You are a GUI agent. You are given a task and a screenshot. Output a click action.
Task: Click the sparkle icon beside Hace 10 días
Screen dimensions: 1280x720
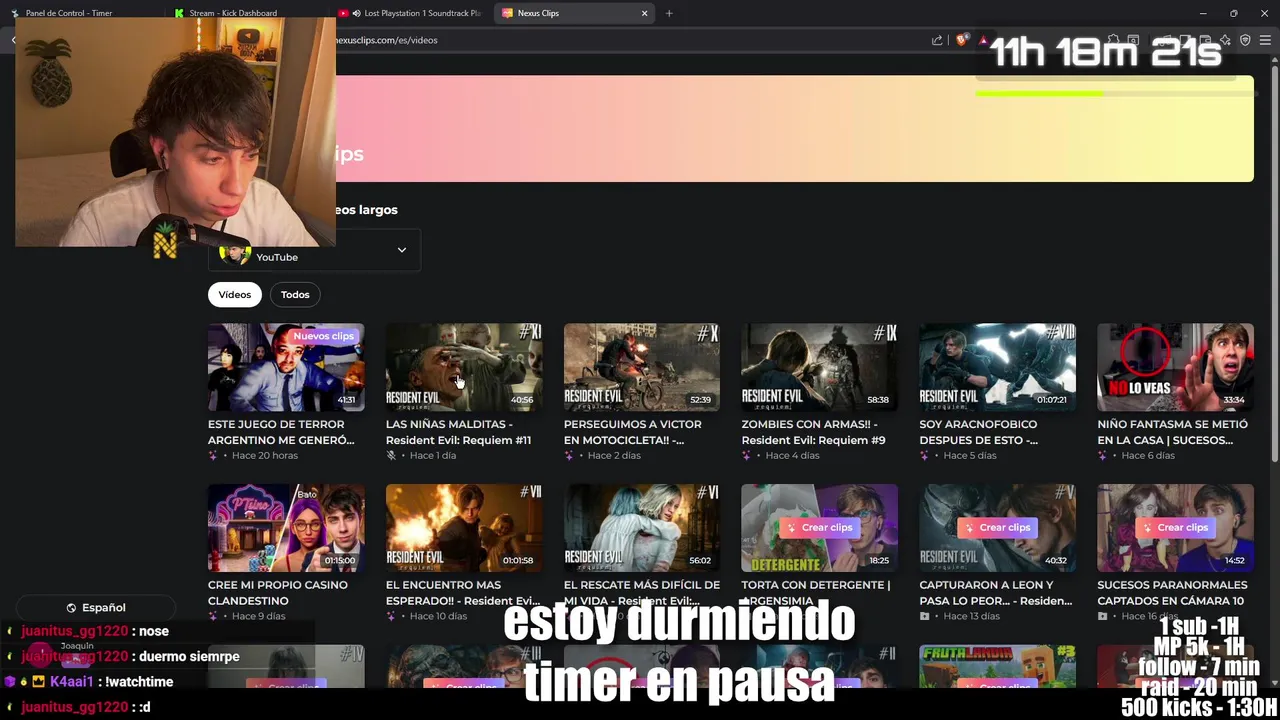391,616
